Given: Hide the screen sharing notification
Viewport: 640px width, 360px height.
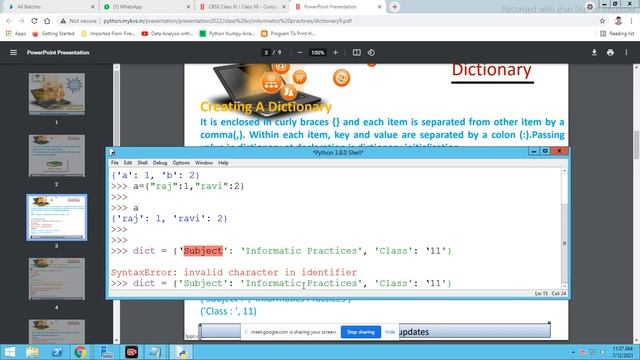Looking at the screenshot, I should point(390,332).
